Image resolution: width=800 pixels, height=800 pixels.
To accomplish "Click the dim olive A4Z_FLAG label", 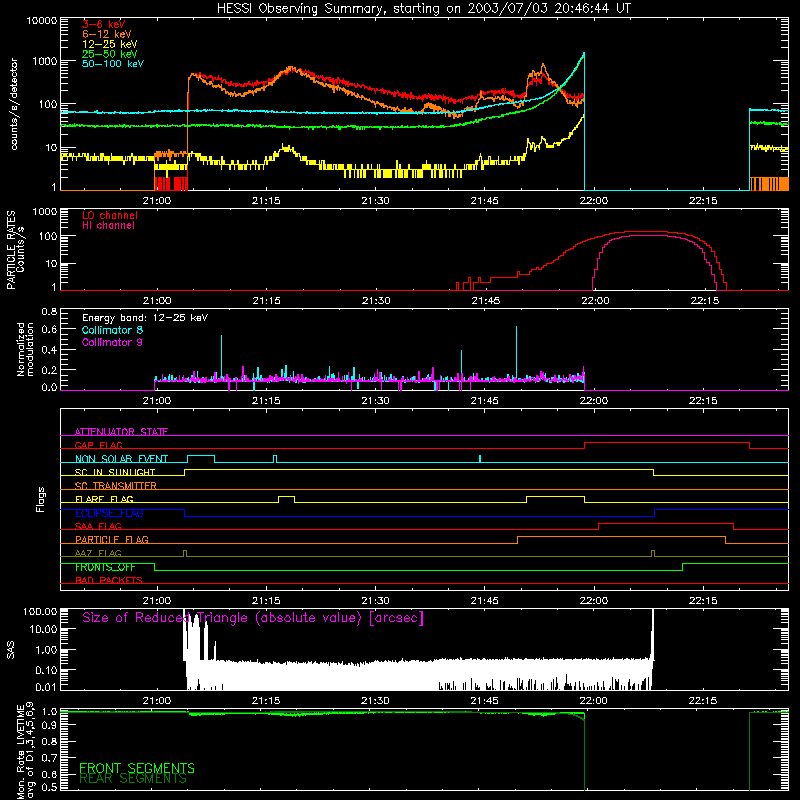I will click(x=98, y=553).
